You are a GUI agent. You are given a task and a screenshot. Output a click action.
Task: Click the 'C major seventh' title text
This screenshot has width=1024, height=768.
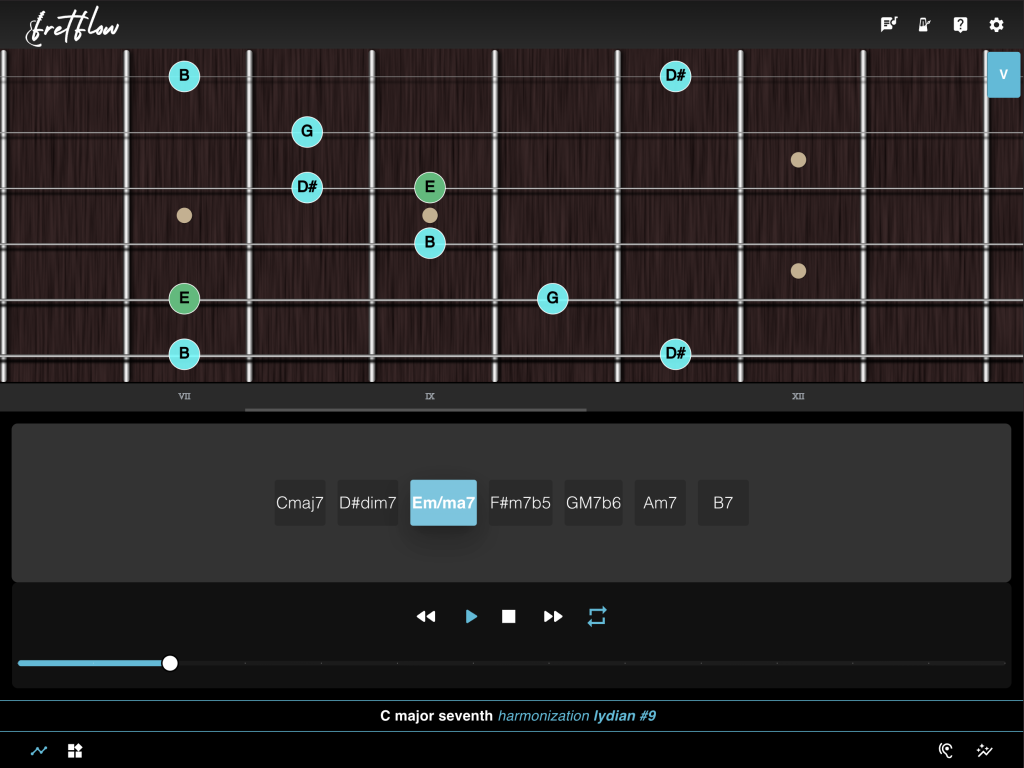[x=436, y=716]
